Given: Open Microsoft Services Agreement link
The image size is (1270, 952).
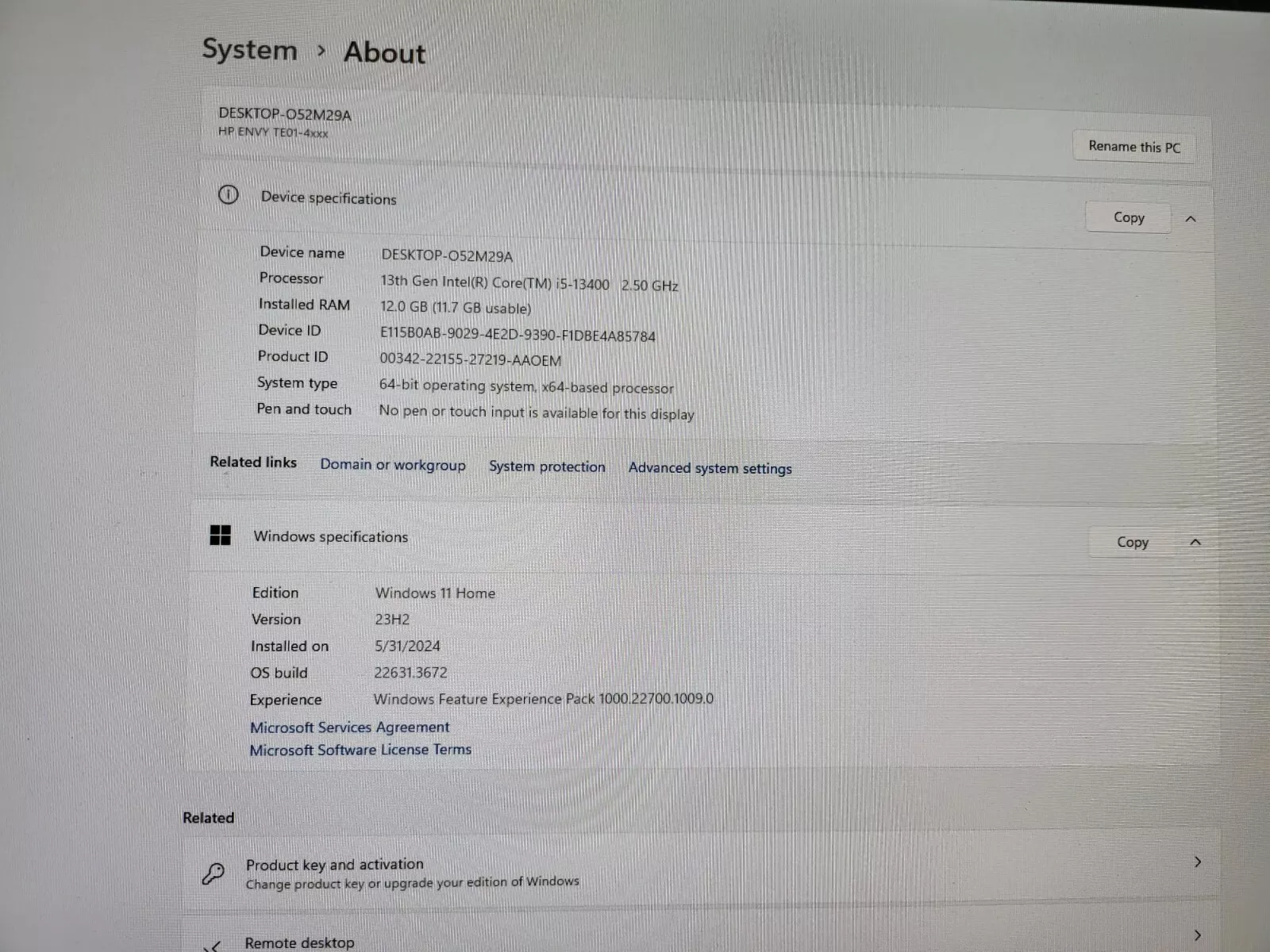Looking at the screenshot, I should (x=349, y=727).
